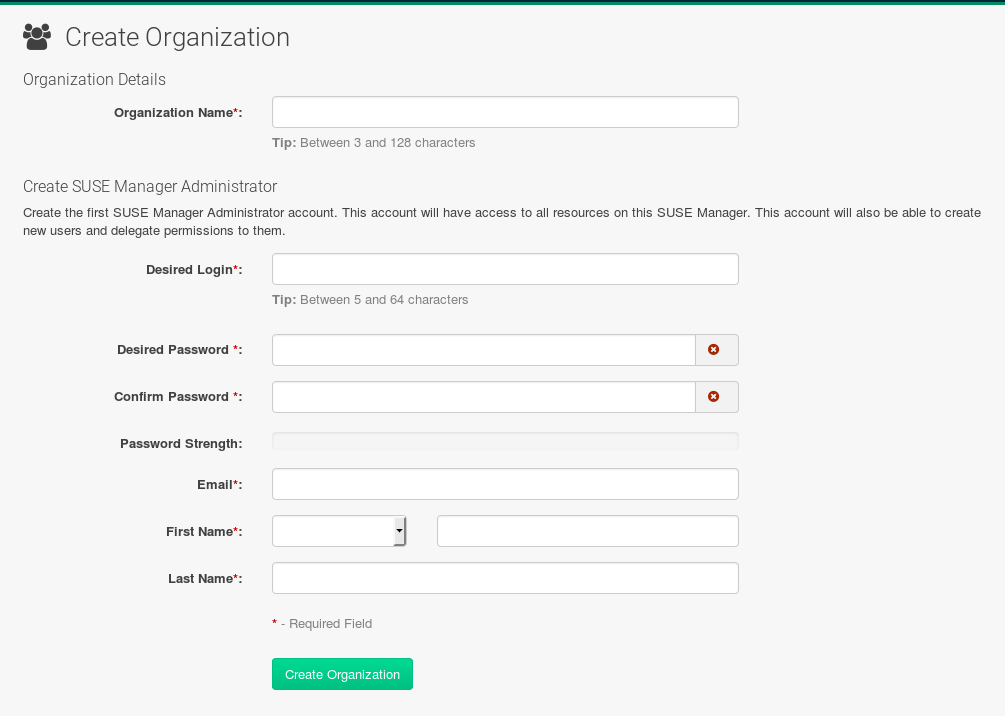Screen dimensions: 1005x716
Task: Click the Confirm Password input box
Action: pos(483,397)
